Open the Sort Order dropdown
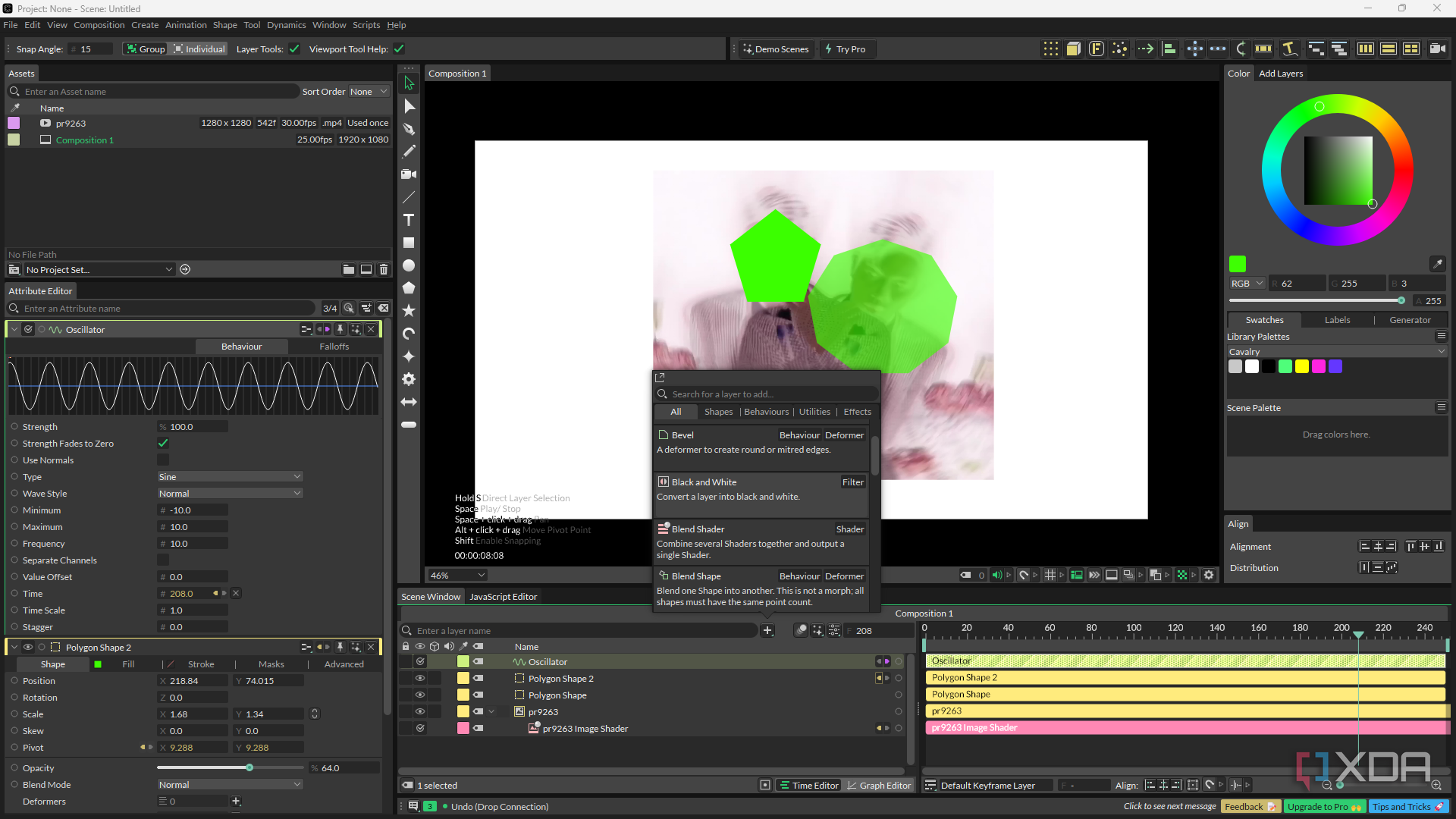 (x=369, y=91)
